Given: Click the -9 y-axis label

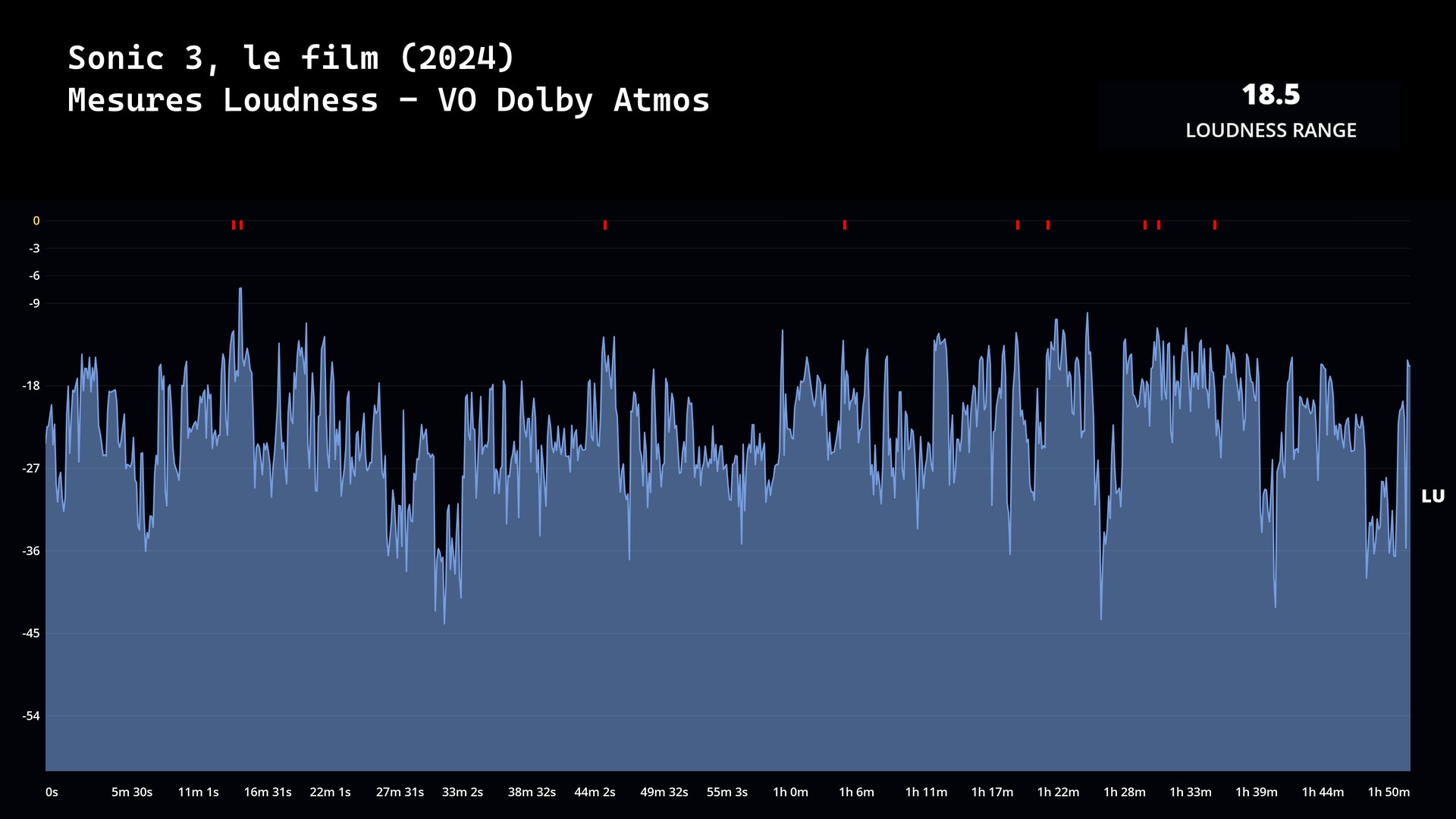Looking at the screenshot, I should 34,303.
